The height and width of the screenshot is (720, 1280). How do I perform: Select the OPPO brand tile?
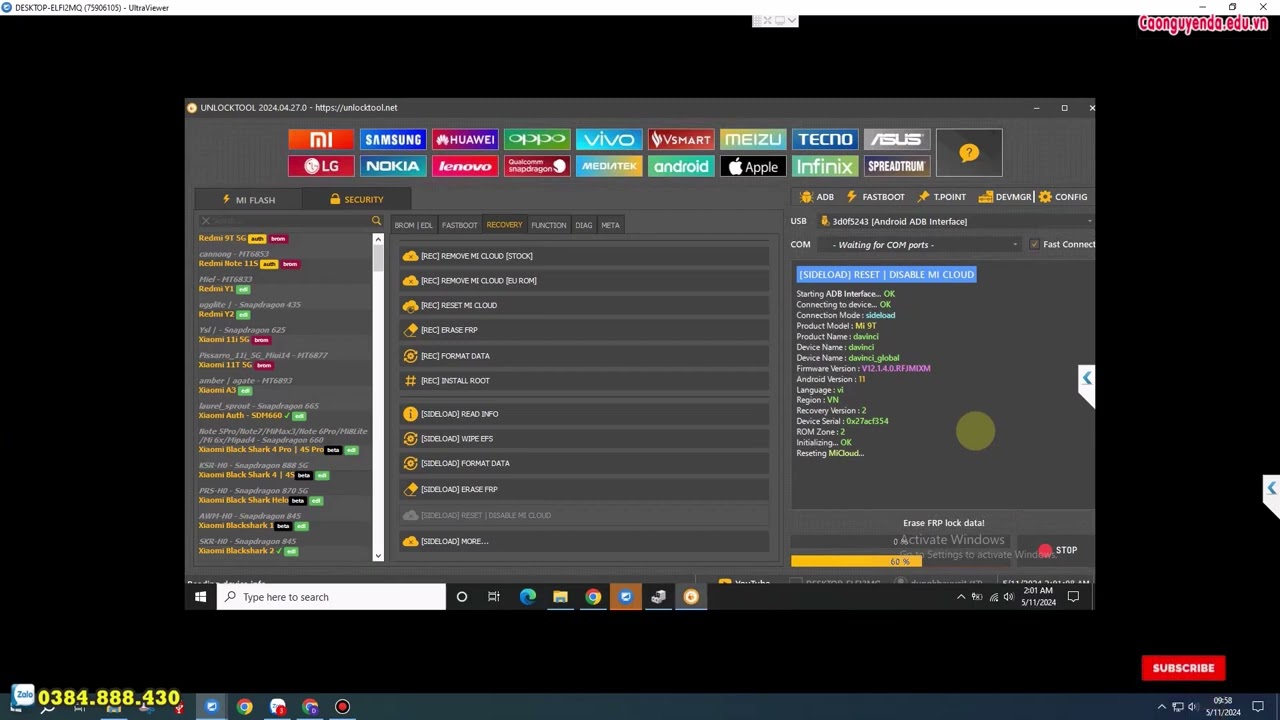(x=537, y=140)
